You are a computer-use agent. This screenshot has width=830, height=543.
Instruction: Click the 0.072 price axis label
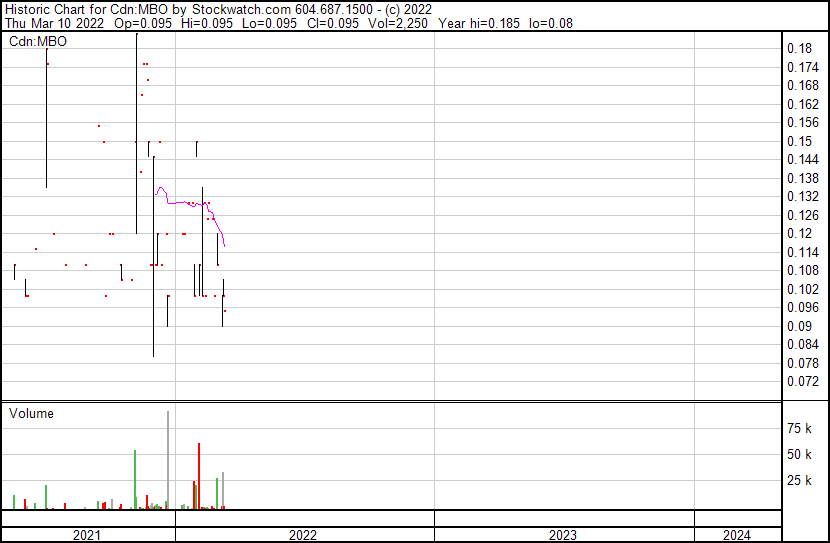pyautogui.click(x=802, y=382)
